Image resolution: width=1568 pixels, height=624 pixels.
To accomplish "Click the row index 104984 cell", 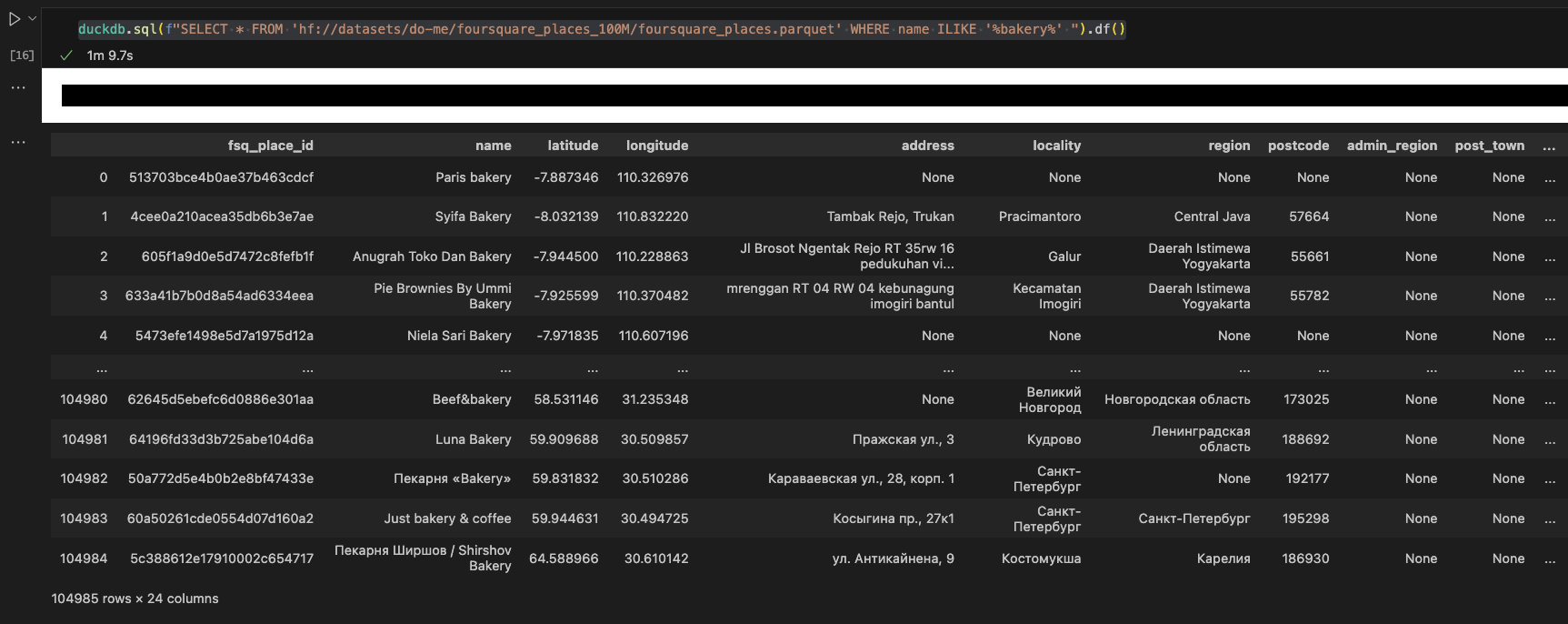I will click(84, 559).
